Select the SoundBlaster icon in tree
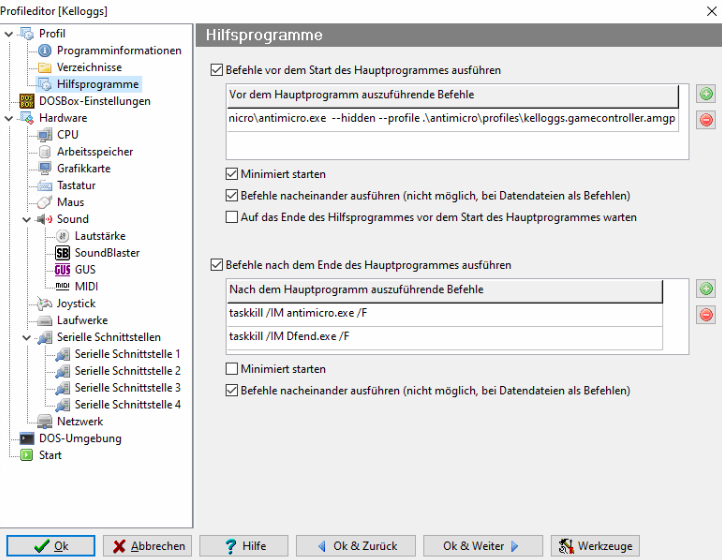 tap(62, 253)
